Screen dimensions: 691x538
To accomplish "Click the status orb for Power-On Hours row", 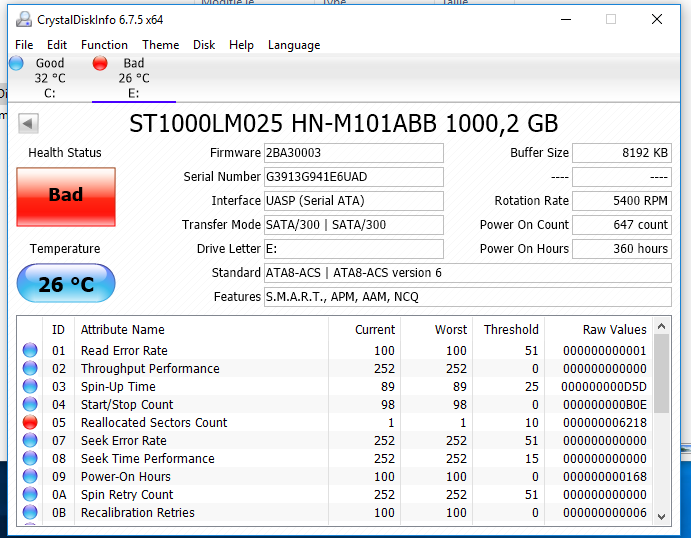I will (30, 477).
